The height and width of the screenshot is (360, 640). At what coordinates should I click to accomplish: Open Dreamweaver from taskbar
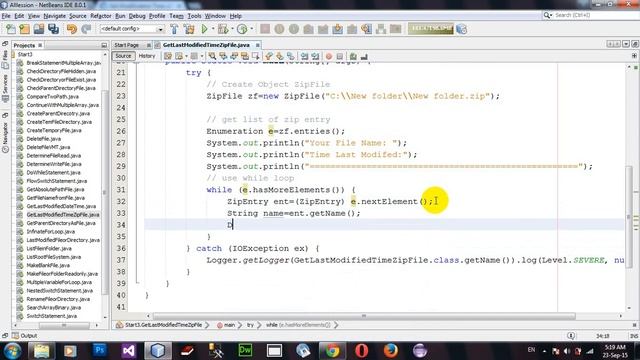click(x=245, y=351)
